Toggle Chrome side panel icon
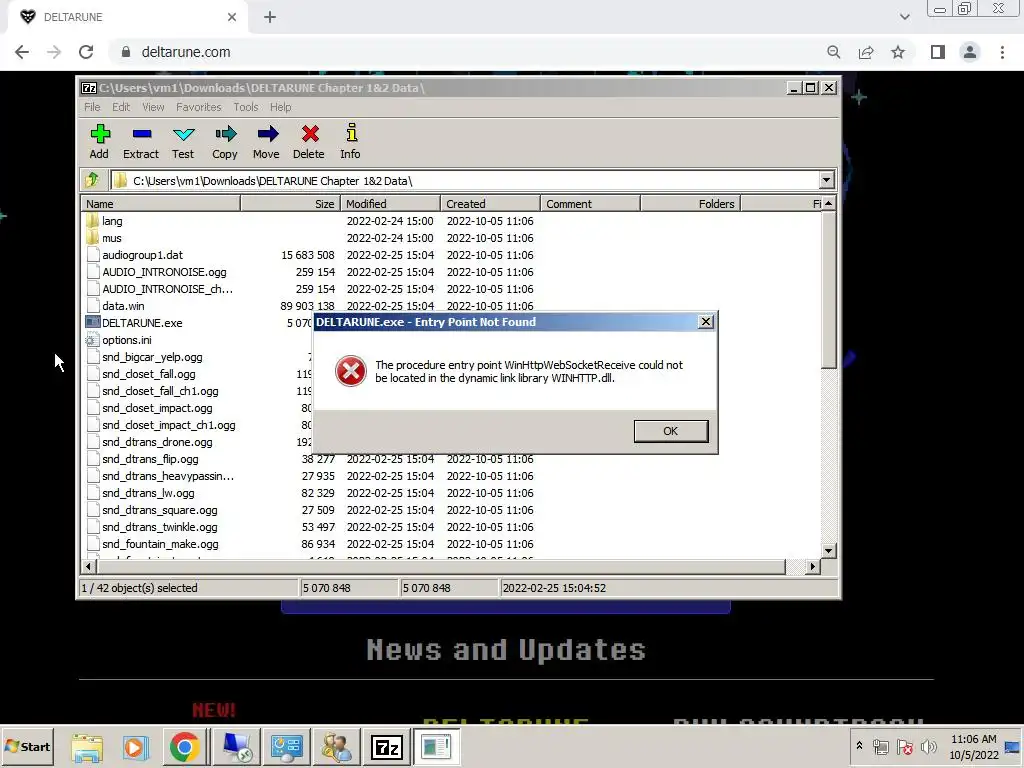 (938, 52)
